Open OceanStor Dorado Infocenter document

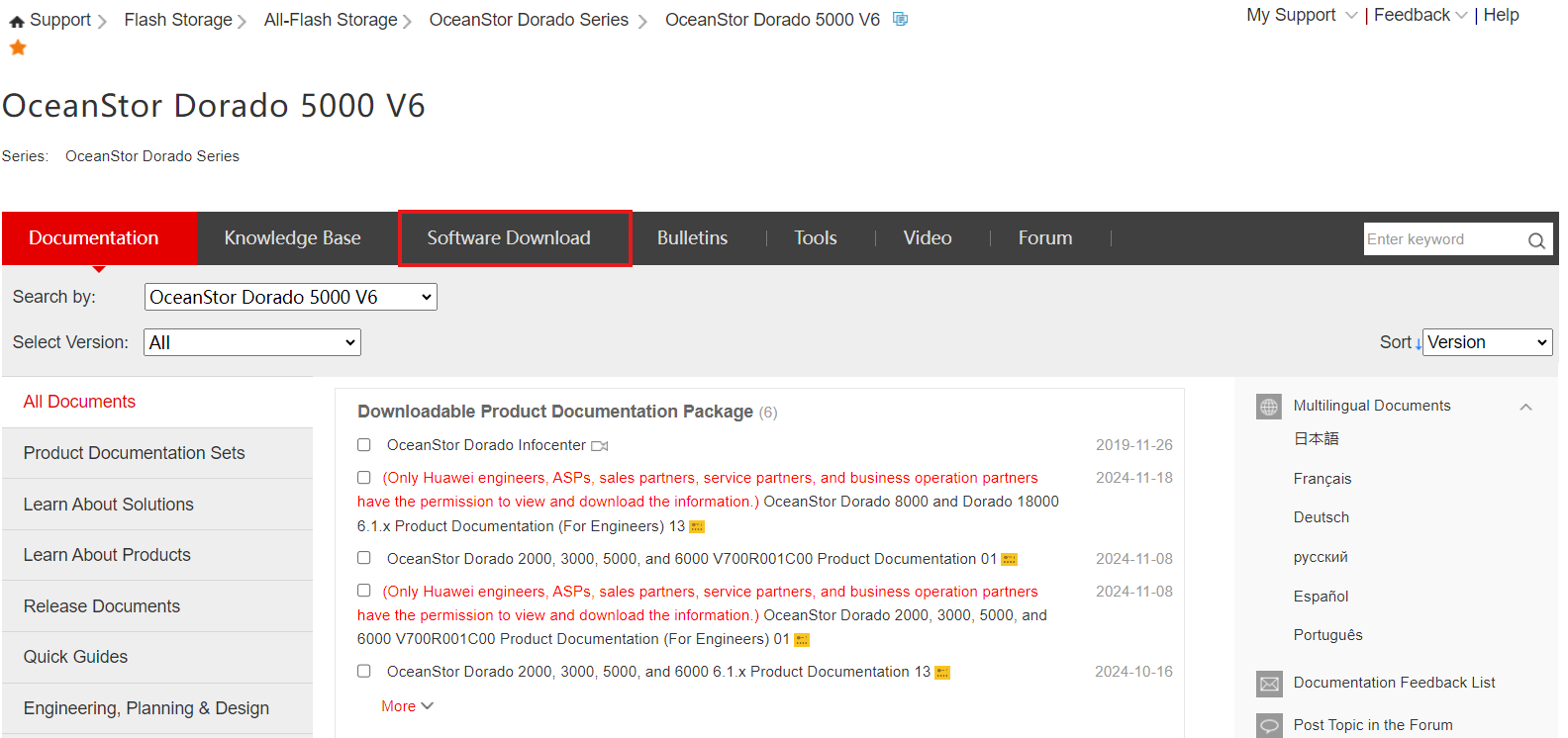point(486,445)
